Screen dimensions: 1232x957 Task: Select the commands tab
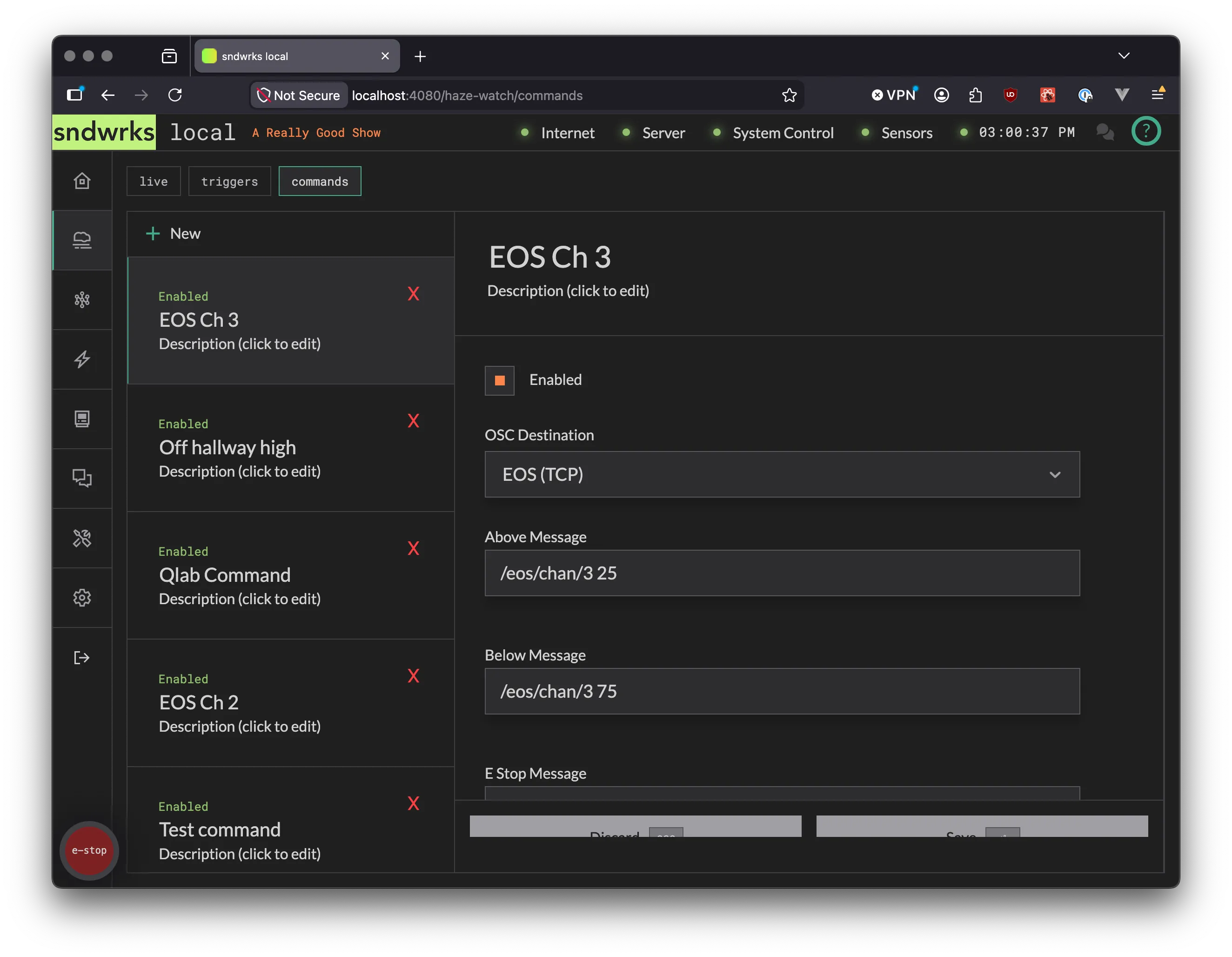(x=320, y=182)
